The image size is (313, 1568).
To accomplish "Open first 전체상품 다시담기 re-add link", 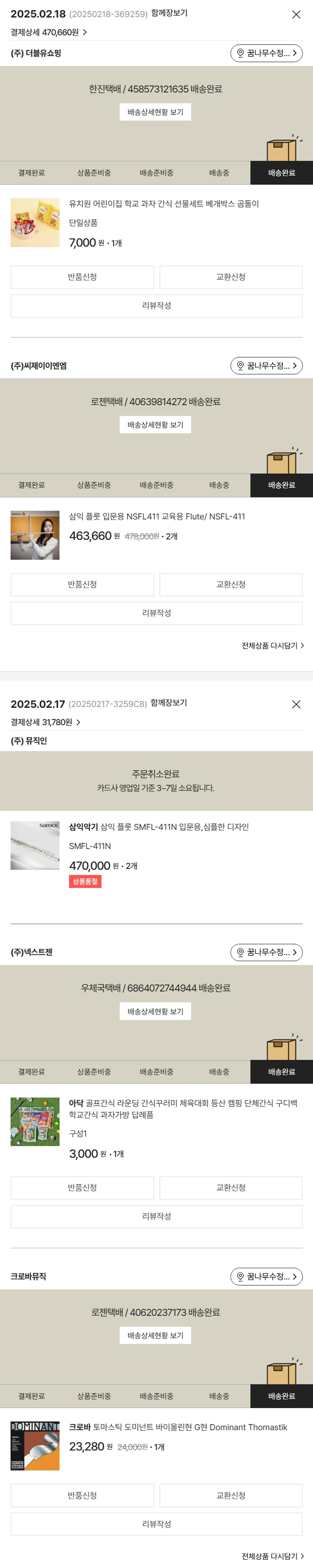I will point(272,645).
